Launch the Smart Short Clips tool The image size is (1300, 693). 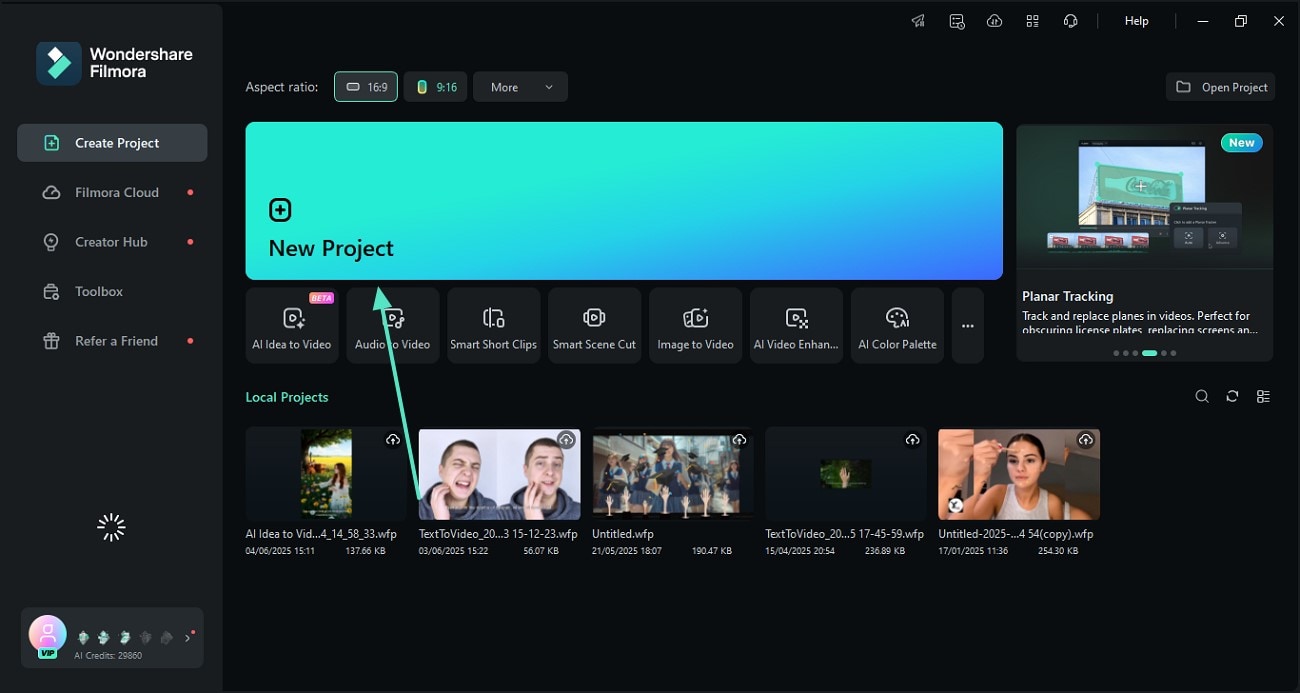tap(494, 326)
